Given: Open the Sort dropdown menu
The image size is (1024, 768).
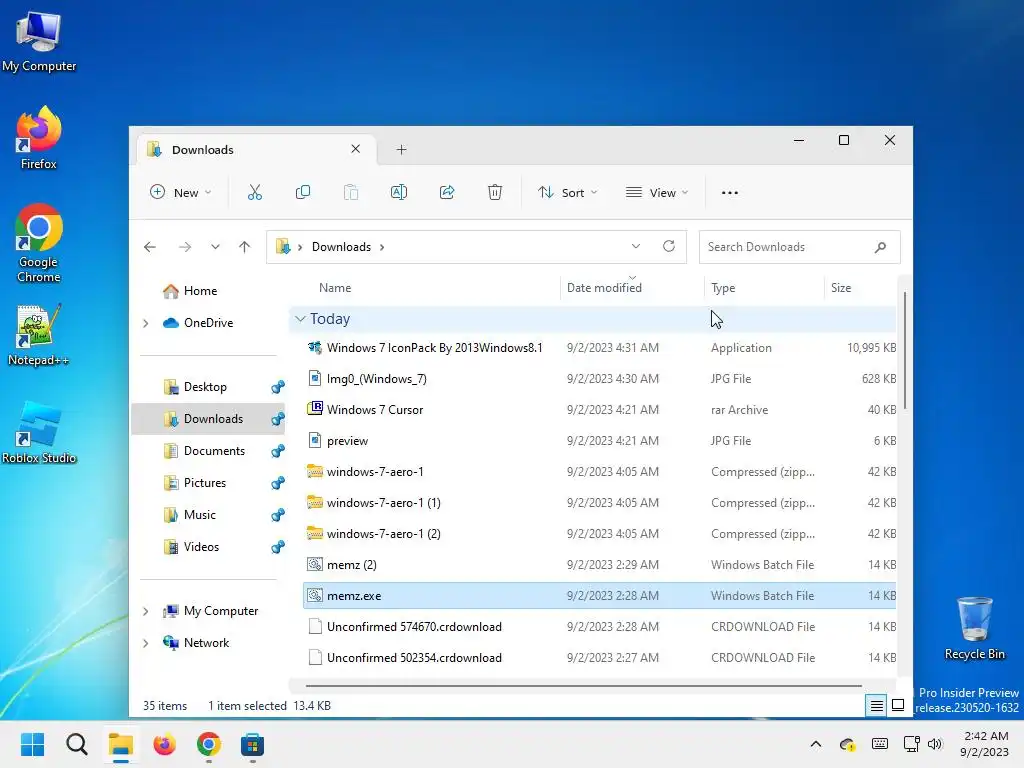Looking at the screenshot, I should pos(567,193).
